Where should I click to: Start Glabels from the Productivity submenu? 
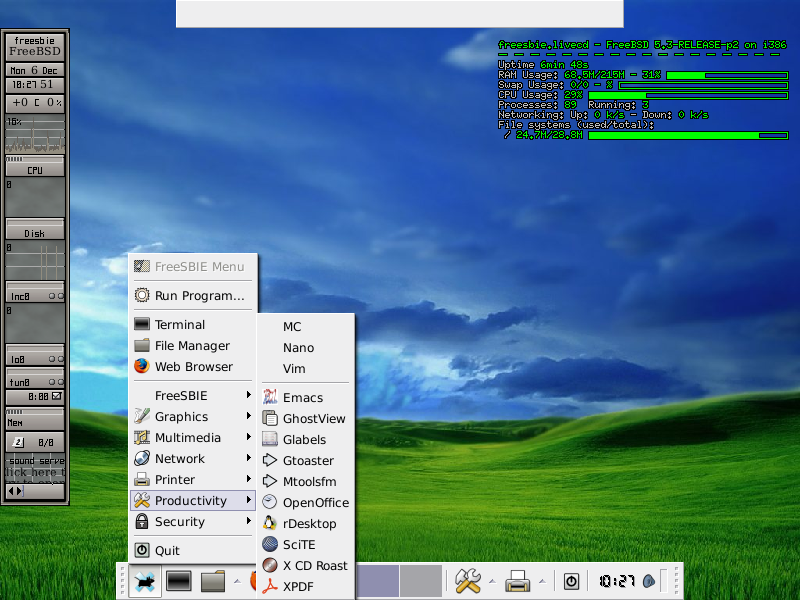click(305, 439)
